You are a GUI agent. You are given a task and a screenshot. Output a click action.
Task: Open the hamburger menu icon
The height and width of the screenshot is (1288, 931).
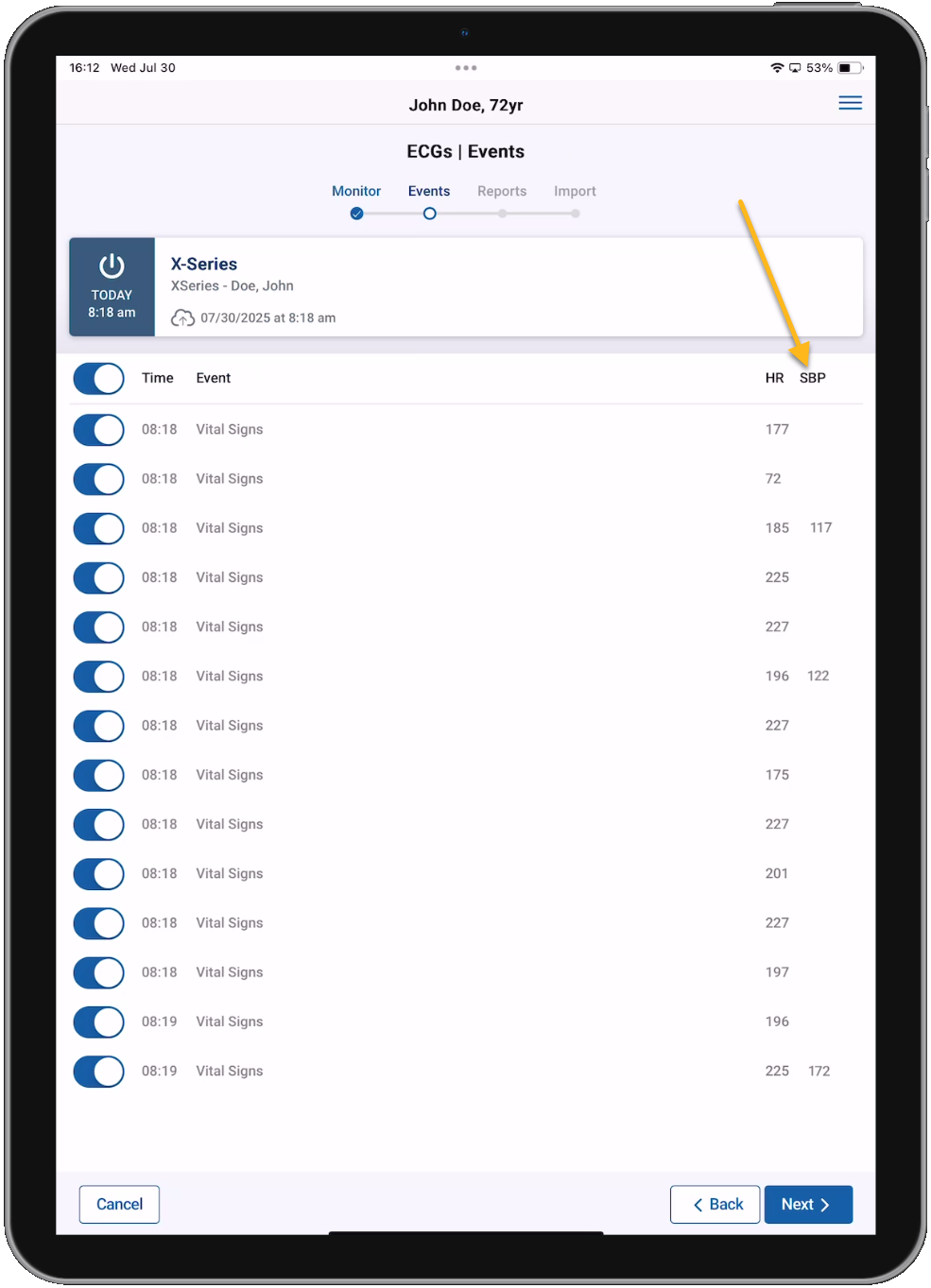click(850, 103)
